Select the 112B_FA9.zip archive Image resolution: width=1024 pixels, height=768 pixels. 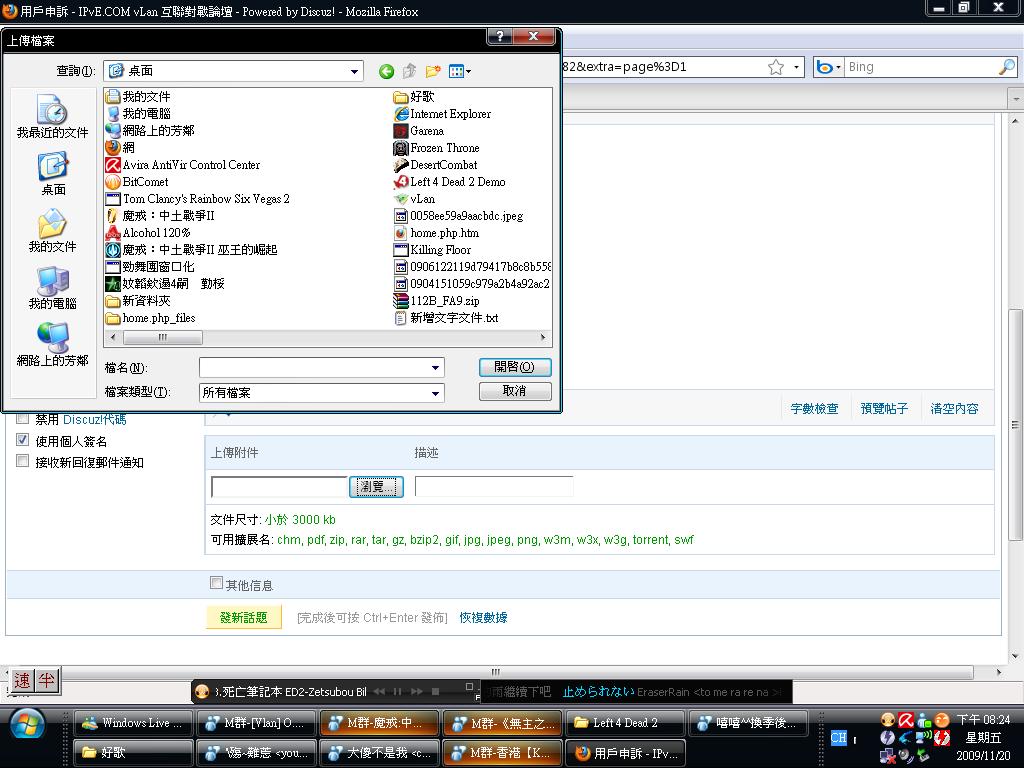(x=437, y=300)
